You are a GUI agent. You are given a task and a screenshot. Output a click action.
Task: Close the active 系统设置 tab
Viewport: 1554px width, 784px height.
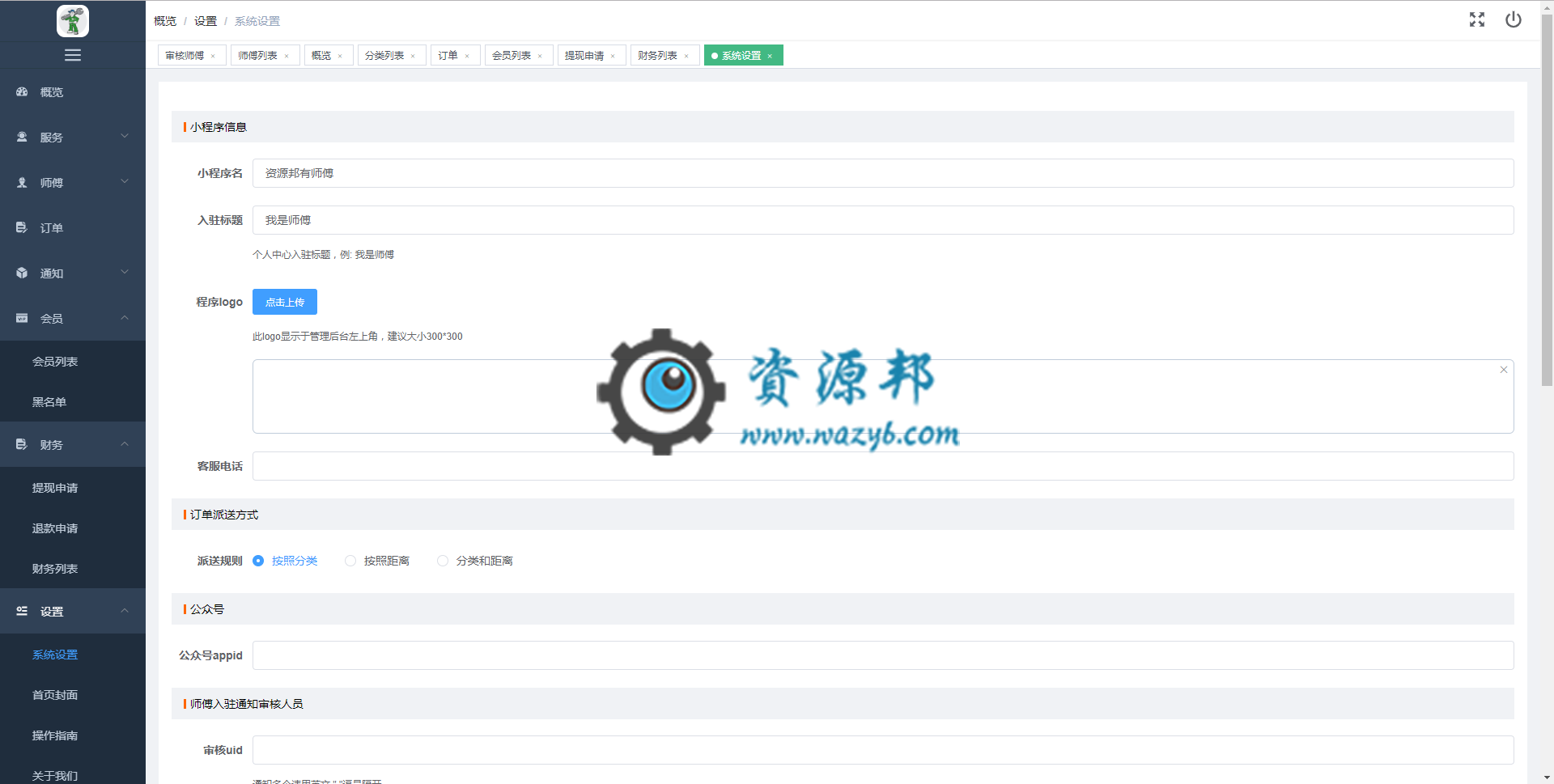(x=770, y=56)
